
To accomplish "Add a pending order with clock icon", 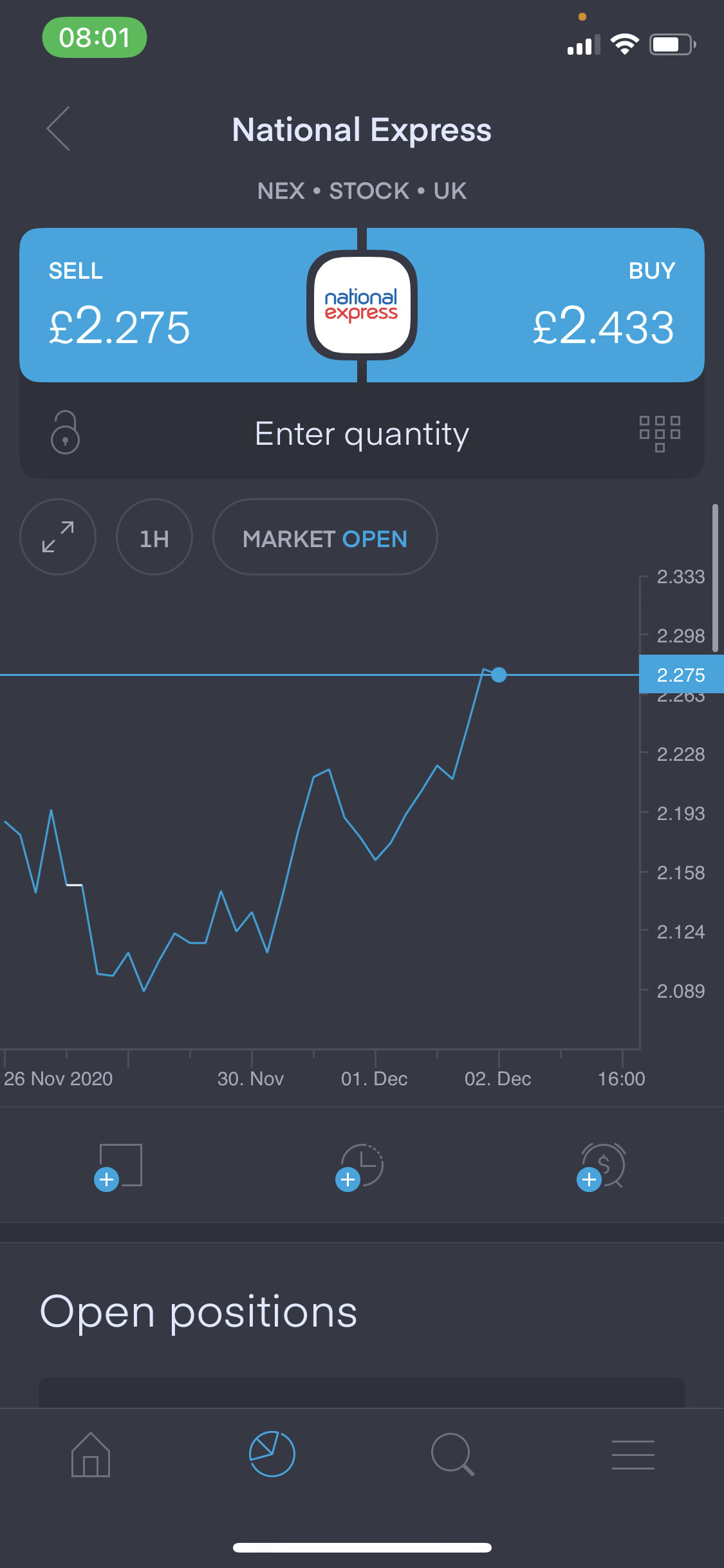I will (x=360, y=1166).
